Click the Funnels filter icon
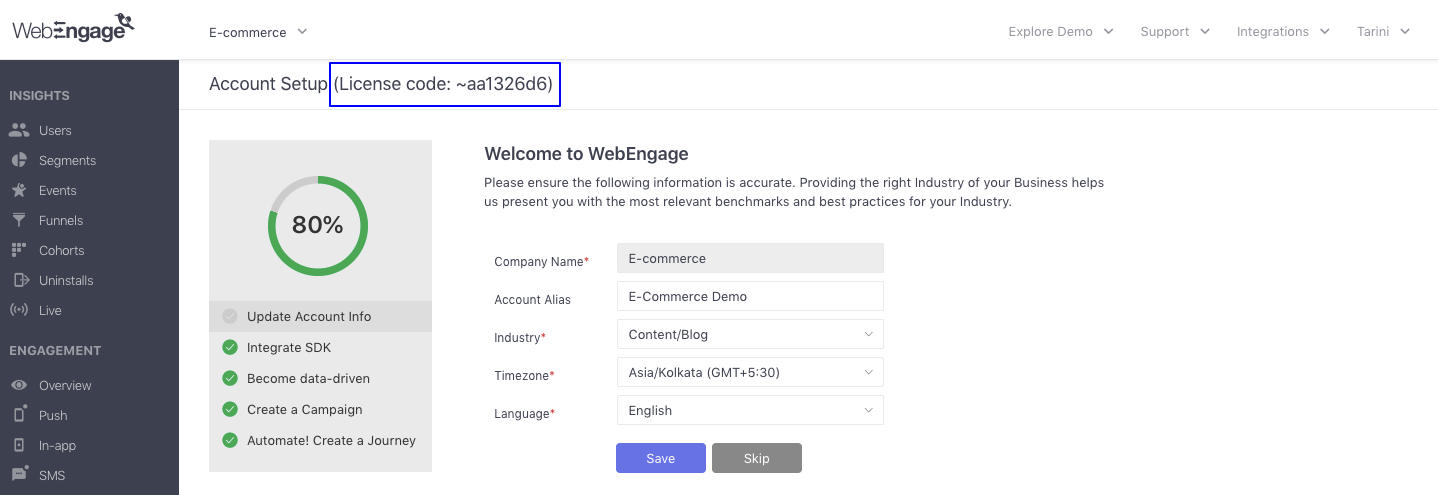1438x495 pixels. [x=19, y=220]
